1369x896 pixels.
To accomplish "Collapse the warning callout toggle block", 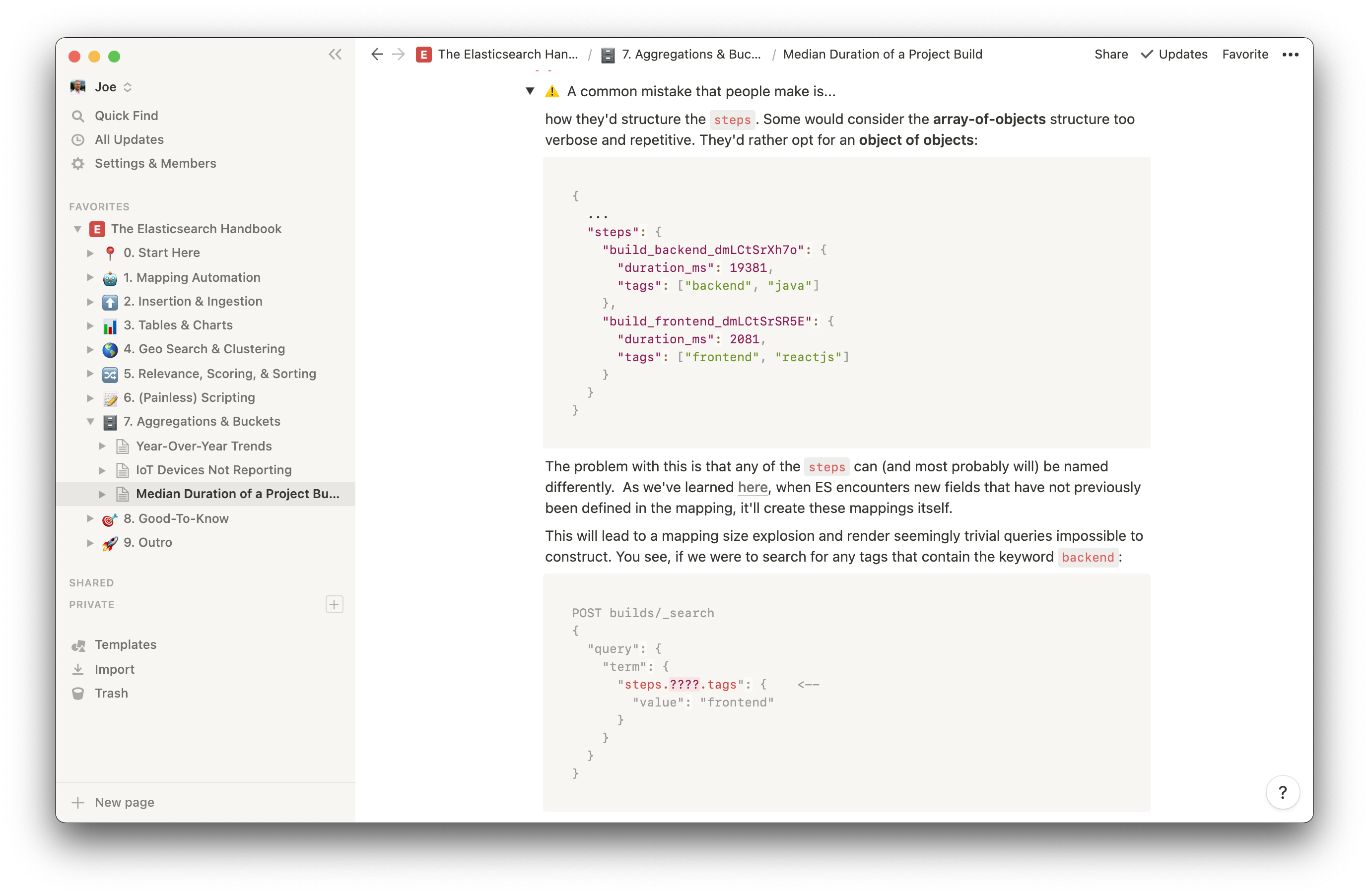I will point(530,91).
